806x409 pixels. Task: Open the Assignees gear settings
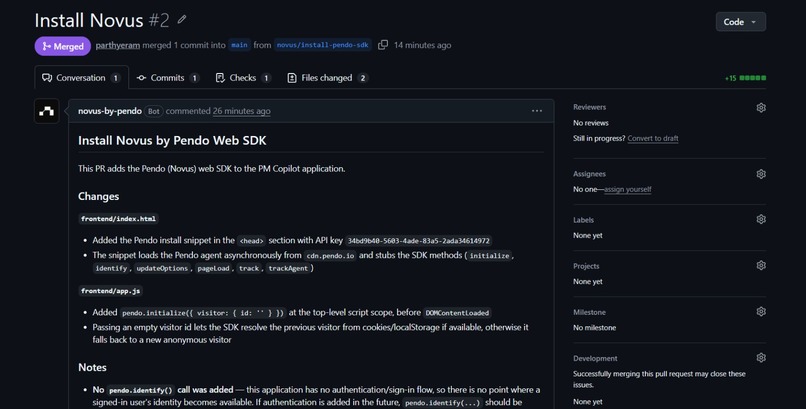(761, 174)
